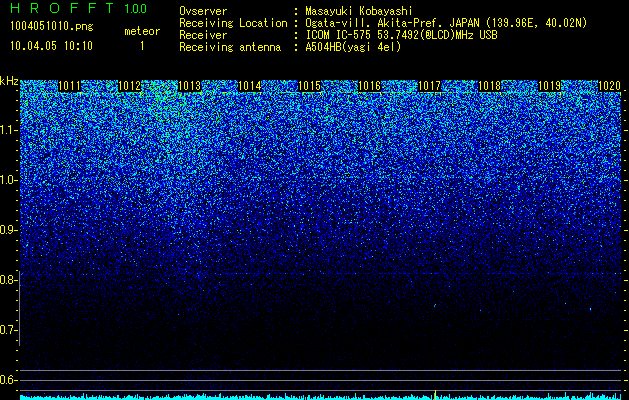Select the 1017 time marker
The image size is (629, 400).
tap(430, 86)
